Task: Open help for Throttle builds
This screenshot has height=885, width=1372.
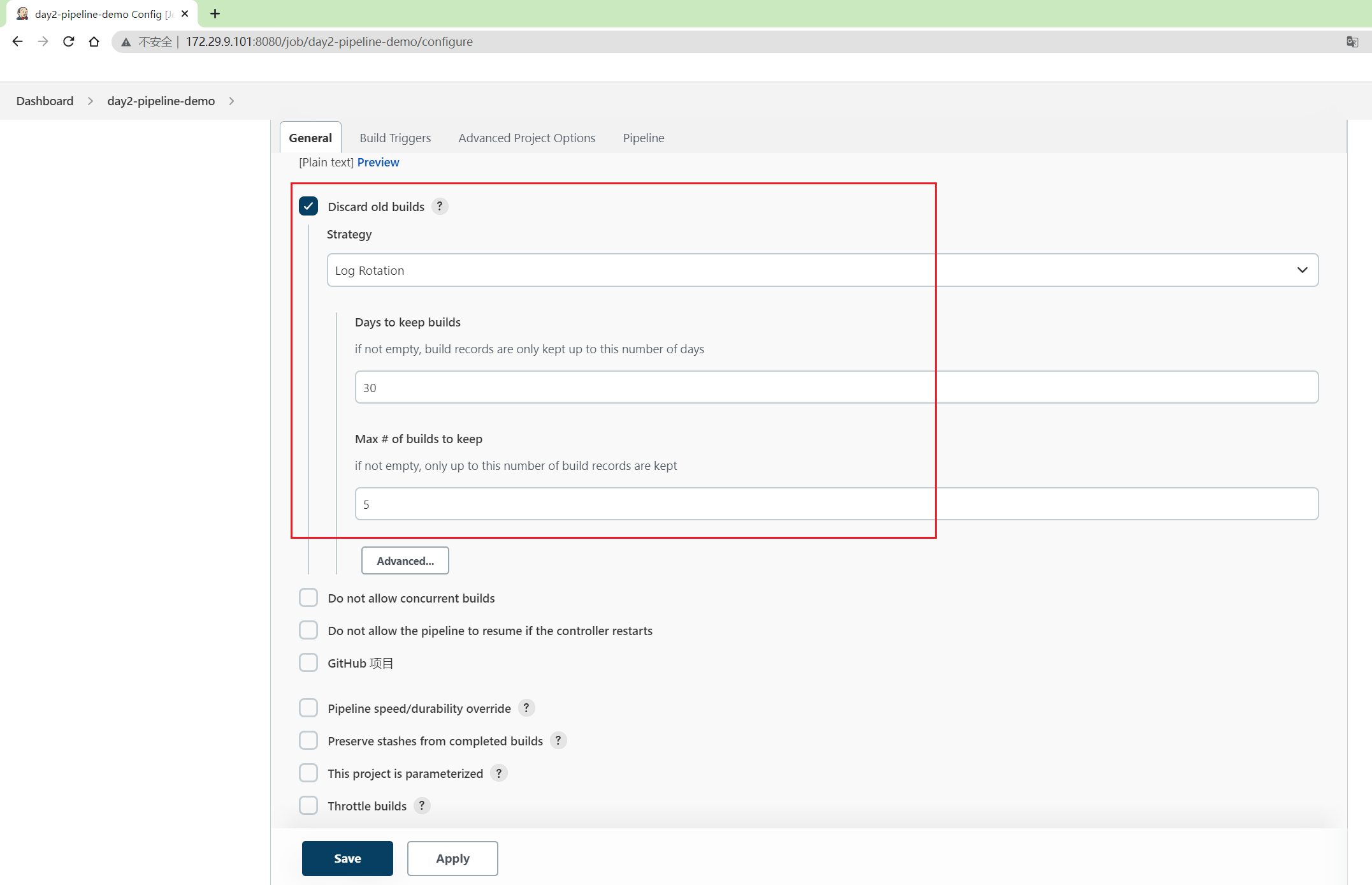Action: [x=422, y=805]
